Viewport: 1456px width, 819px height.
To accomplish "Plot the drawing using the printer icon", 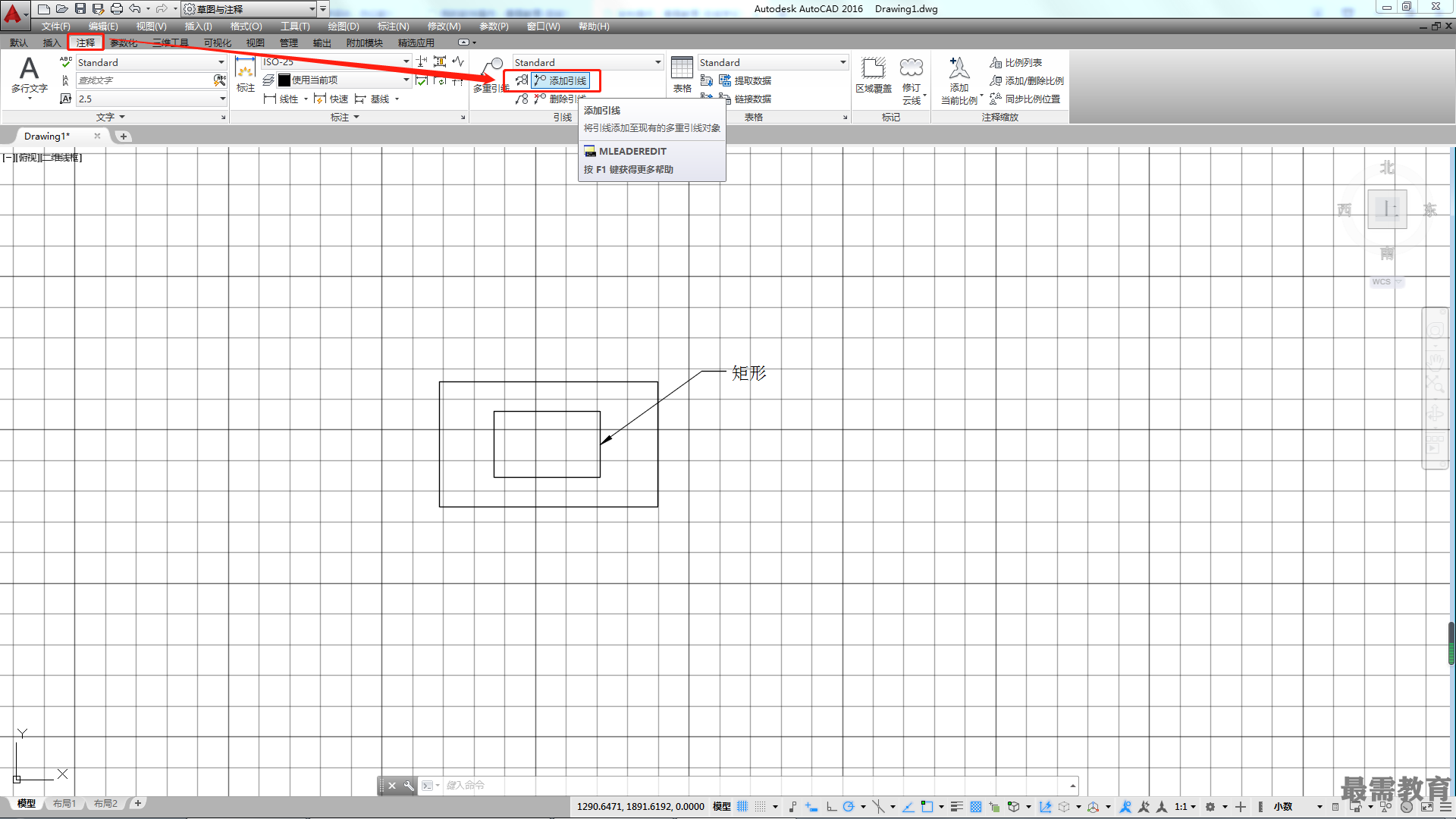I will pyautogui.click(x=117, y=9).
